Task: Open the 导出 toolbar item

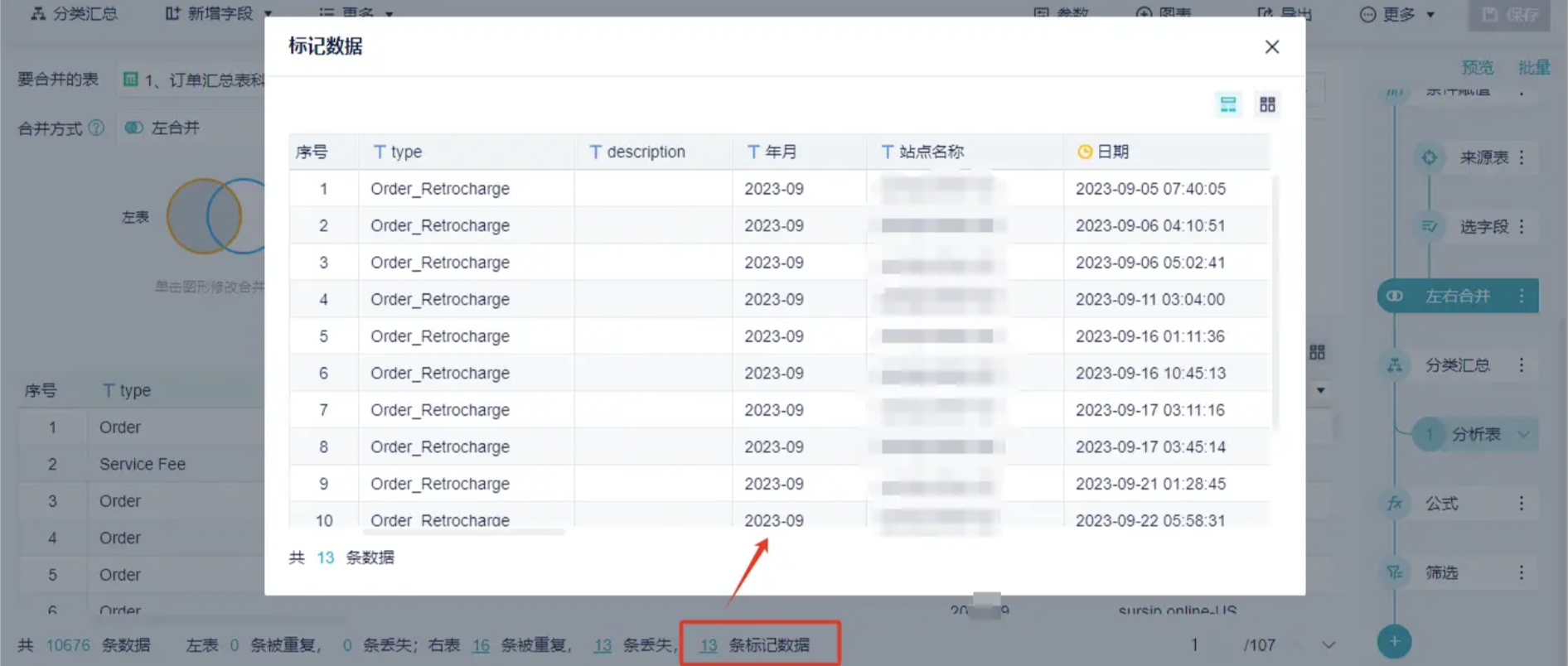Action: pos(1285,13)
